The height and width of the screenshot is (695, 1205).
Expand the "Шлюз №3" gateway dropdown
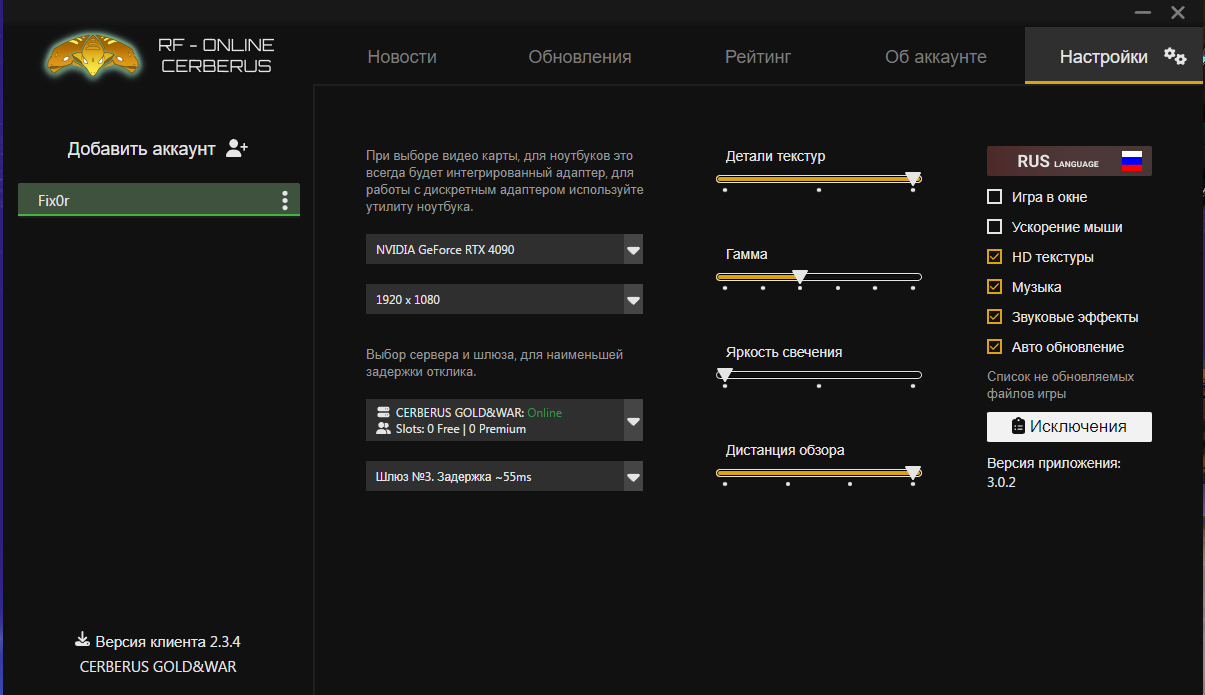[632, 477]
